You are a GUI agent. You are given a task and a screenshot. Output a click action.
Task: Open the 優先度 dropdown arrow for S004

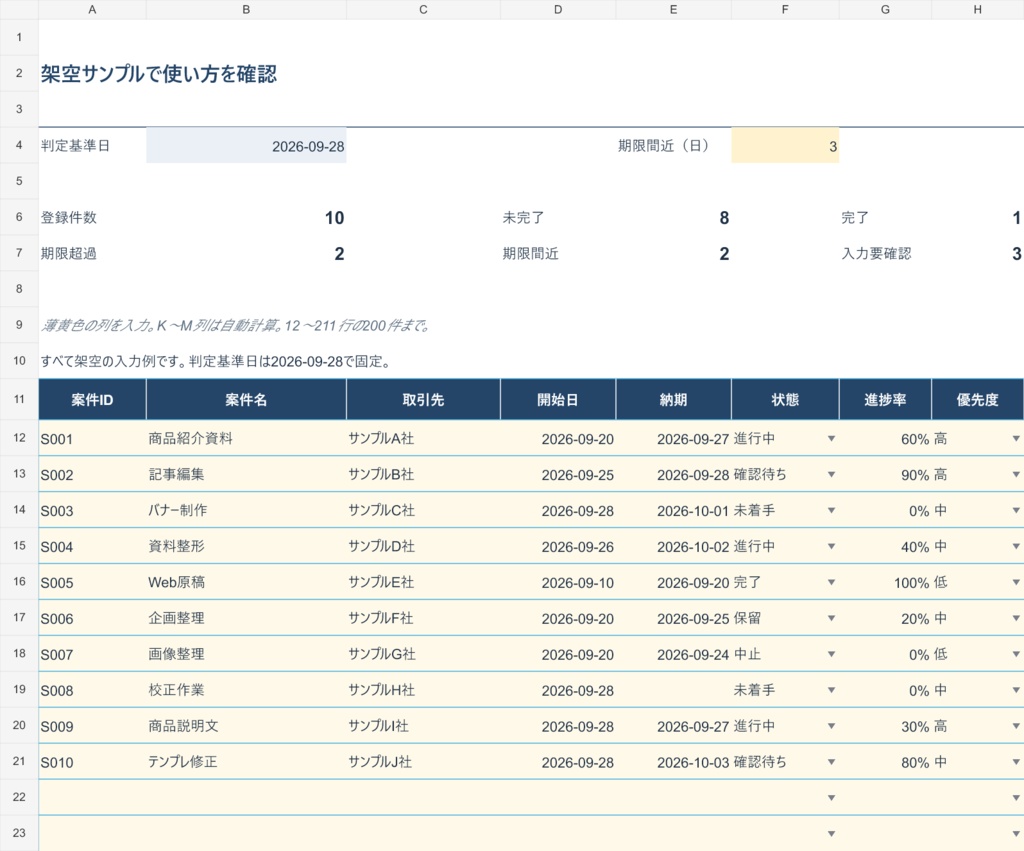pos(1016,546)
